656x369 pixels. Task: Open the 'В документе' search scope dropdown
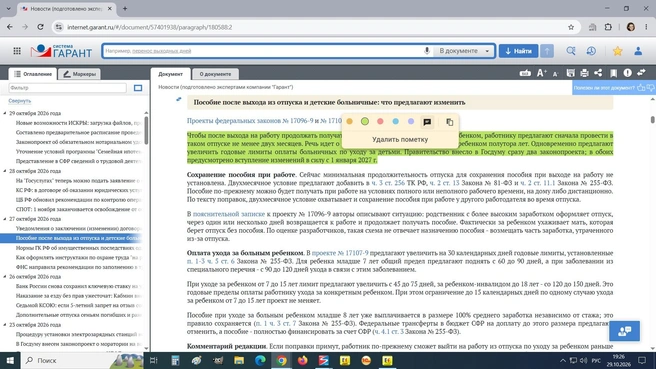coord(464,51)
